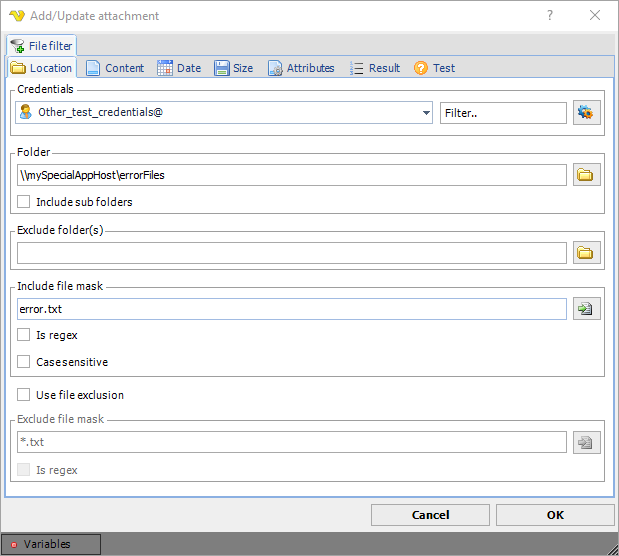Select the Size tab
The height and width of the screenshot is (556, 619).
click(x=233, y=68)
